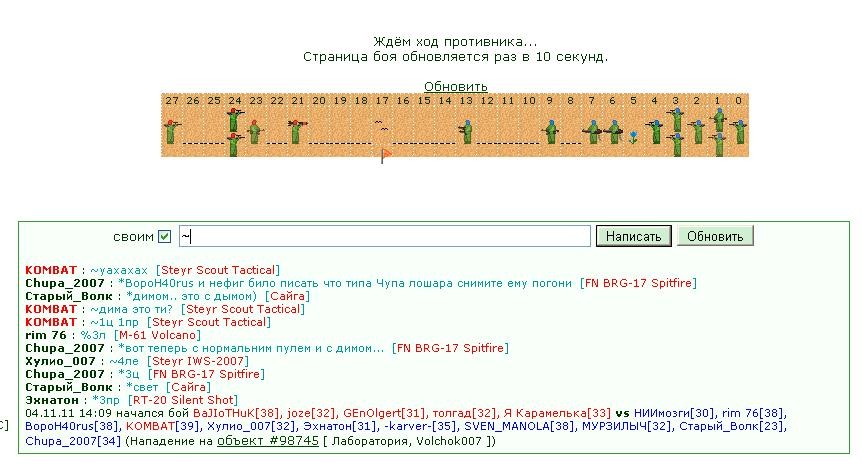Click the blue flower at position 5
The height and width of the screenshot is (473, 862).
[633, 138]
